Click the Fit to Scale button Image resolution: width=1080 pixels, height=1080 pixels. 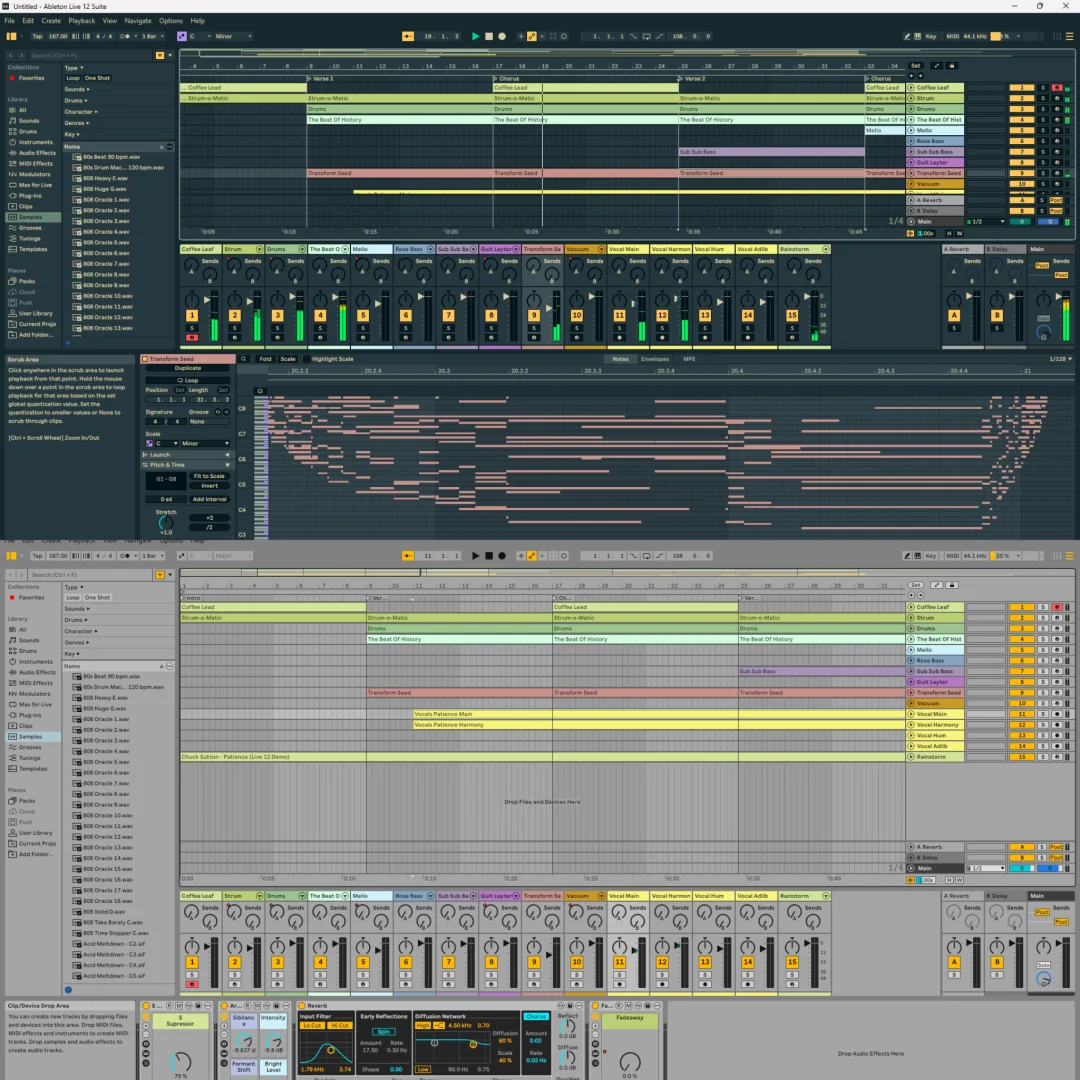(x=209, y=476)
